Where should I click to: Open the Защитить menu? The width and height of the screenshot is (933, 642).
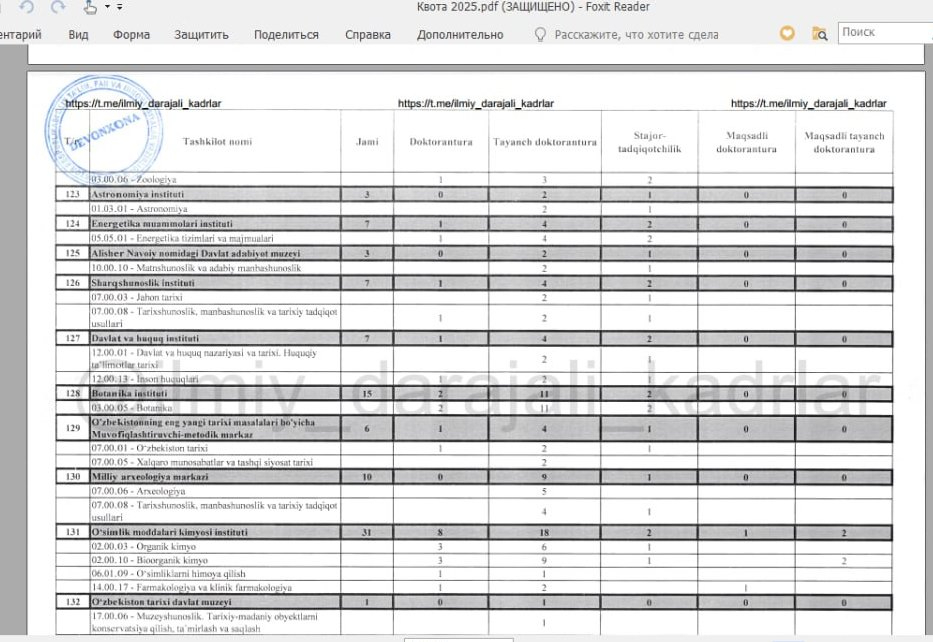(200, 33)
